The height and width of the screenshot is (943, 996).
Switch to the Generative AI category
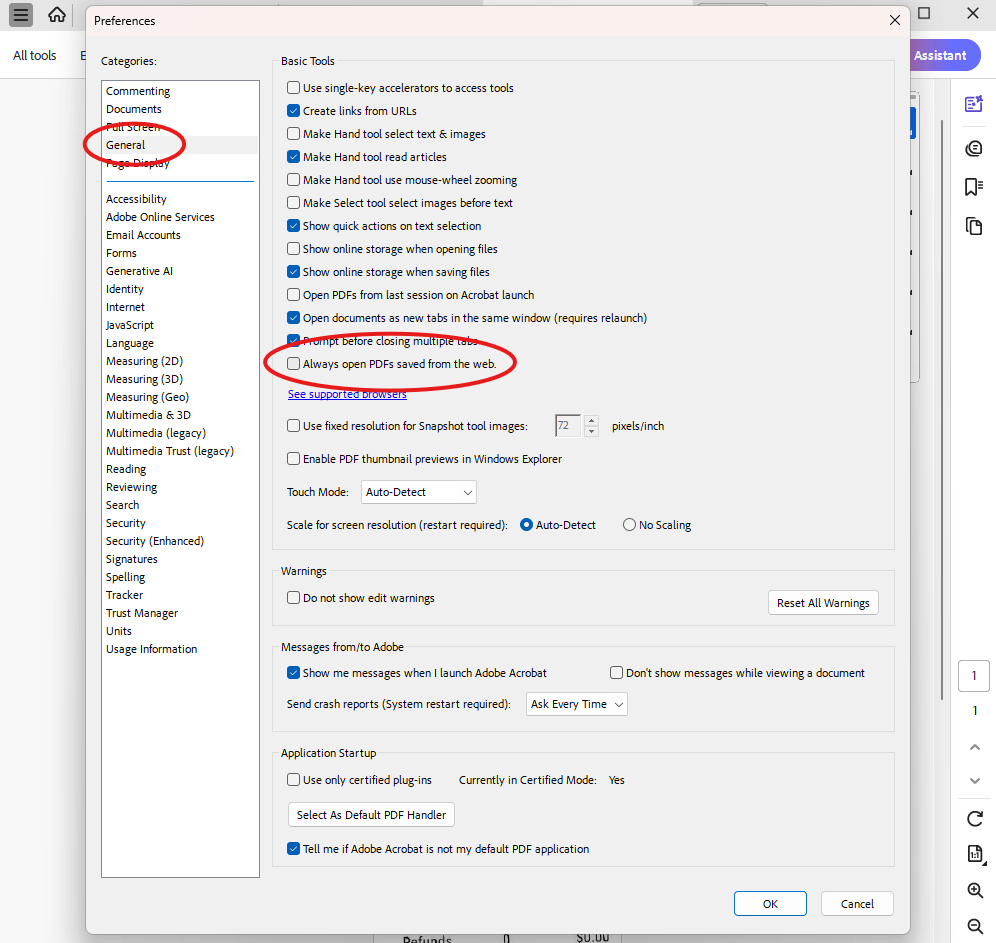tap(139, 270)
